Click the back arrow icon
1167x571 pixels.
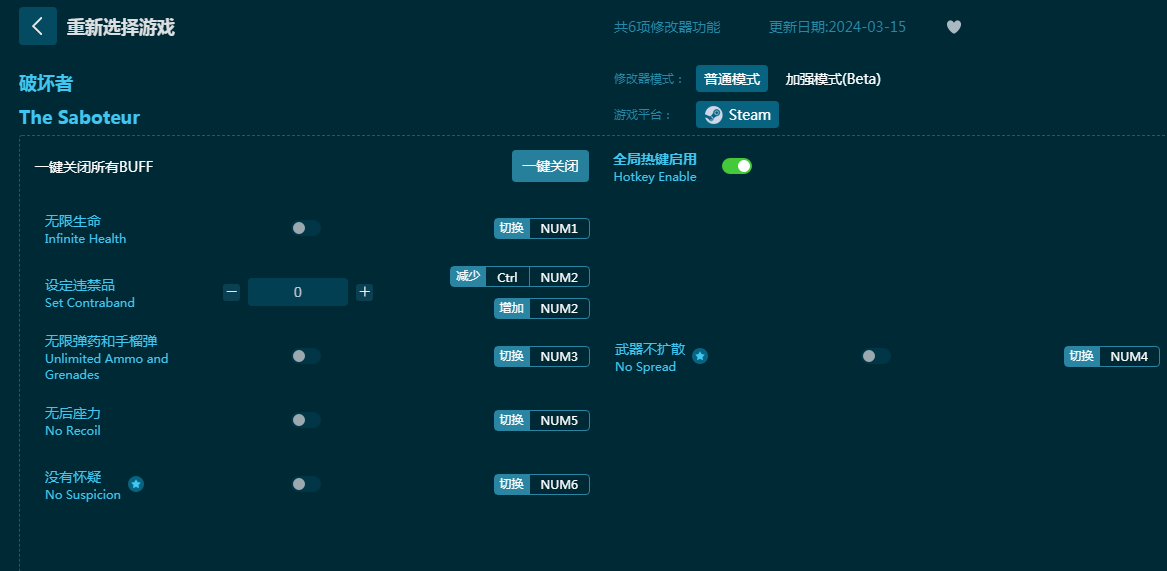click(x=37, y=26)
